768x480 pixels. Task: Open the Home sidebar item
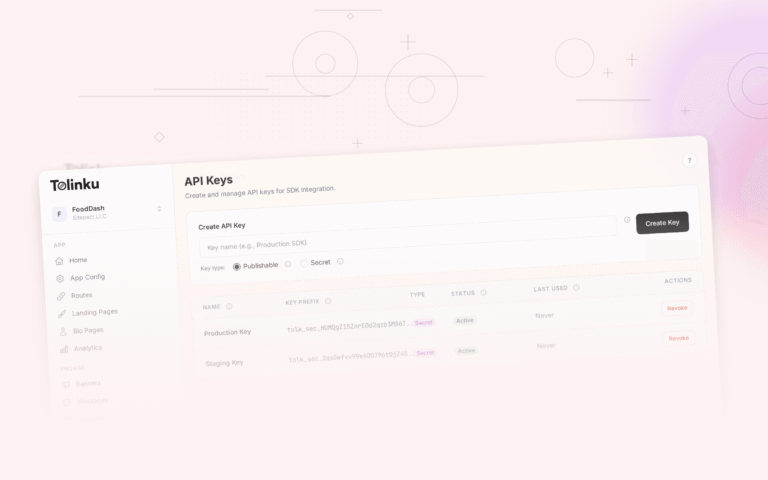coord(78,260)
